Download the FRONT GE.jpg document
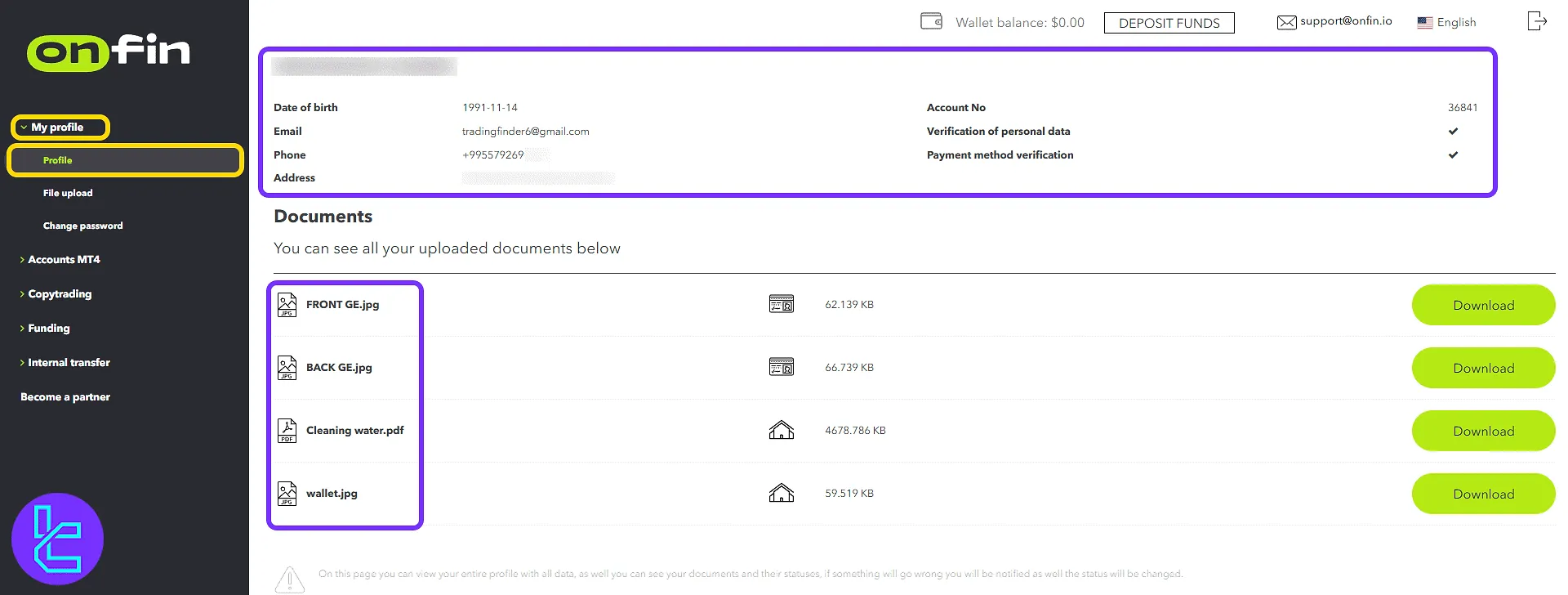The image size is (1568, 595). (x=1483, y=305)
